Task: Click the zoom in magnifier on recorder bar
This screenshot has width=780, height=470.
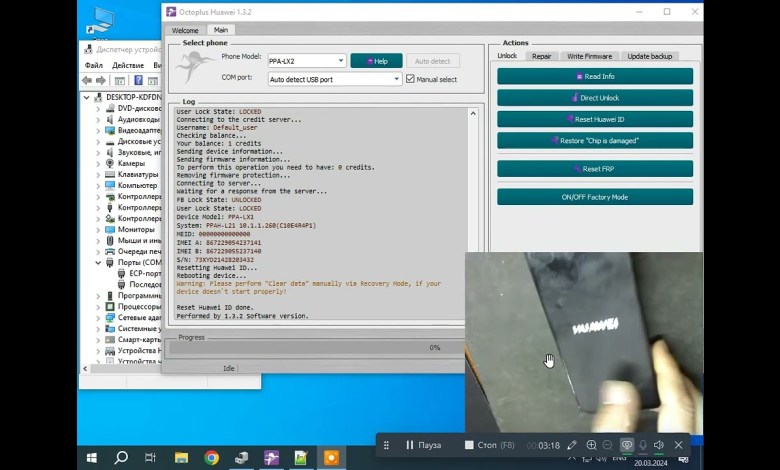Action: [x=591, y=445]
